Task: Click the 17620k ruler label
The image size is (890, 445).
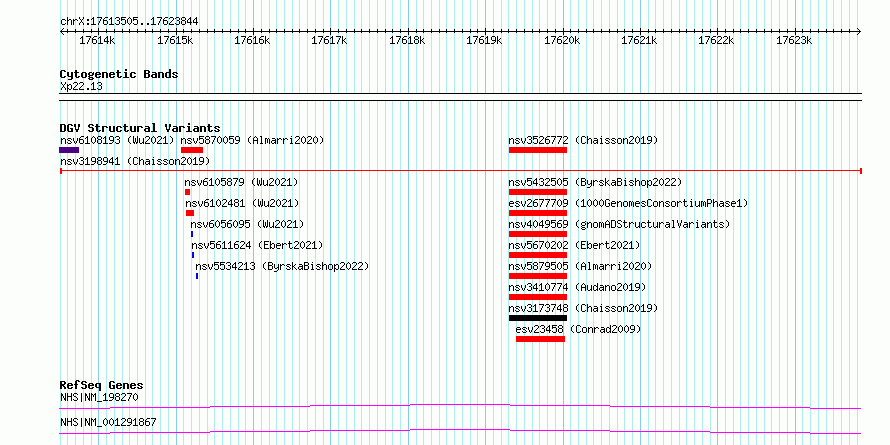Action: [x=562, y=41]
